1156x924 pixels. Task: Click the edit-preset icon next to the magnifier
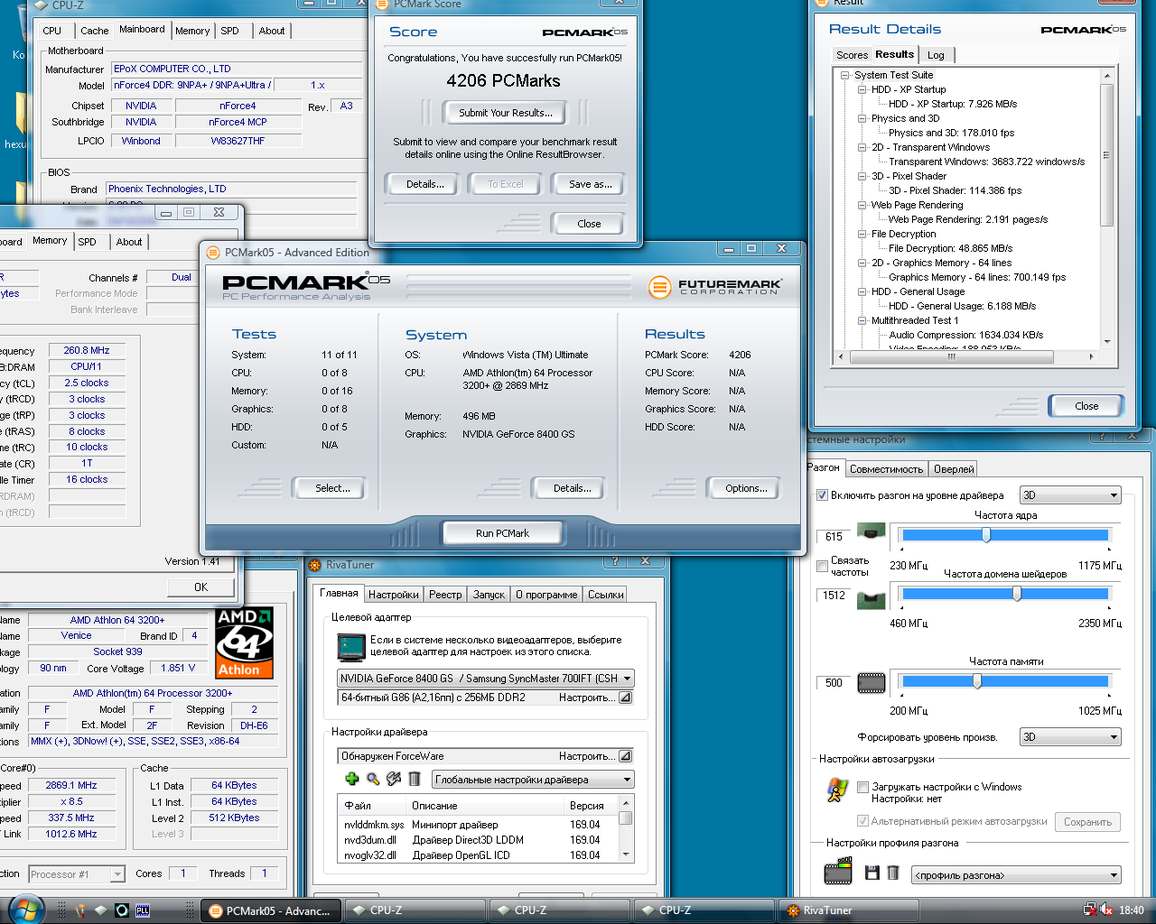(394, 779)
